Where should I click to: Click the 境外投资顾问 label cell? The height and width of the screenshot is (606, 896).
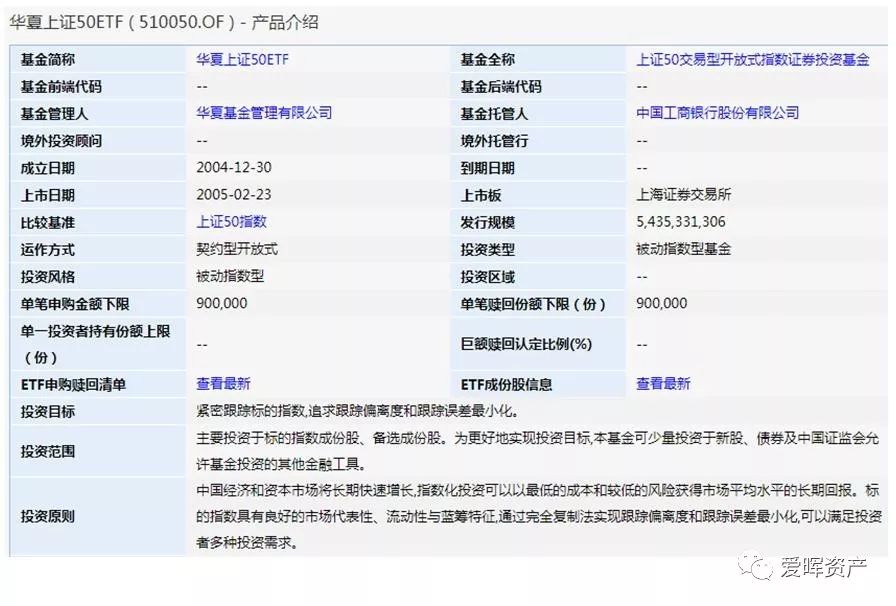pos(98,141)
